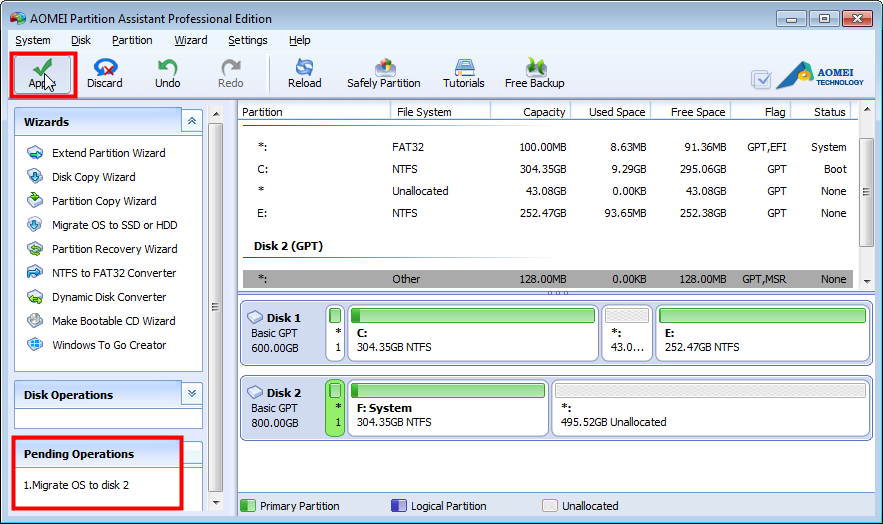Click the Pending Operations panel header
The height and width of the screenshot is (524, 883).
(x=97, y=454)
